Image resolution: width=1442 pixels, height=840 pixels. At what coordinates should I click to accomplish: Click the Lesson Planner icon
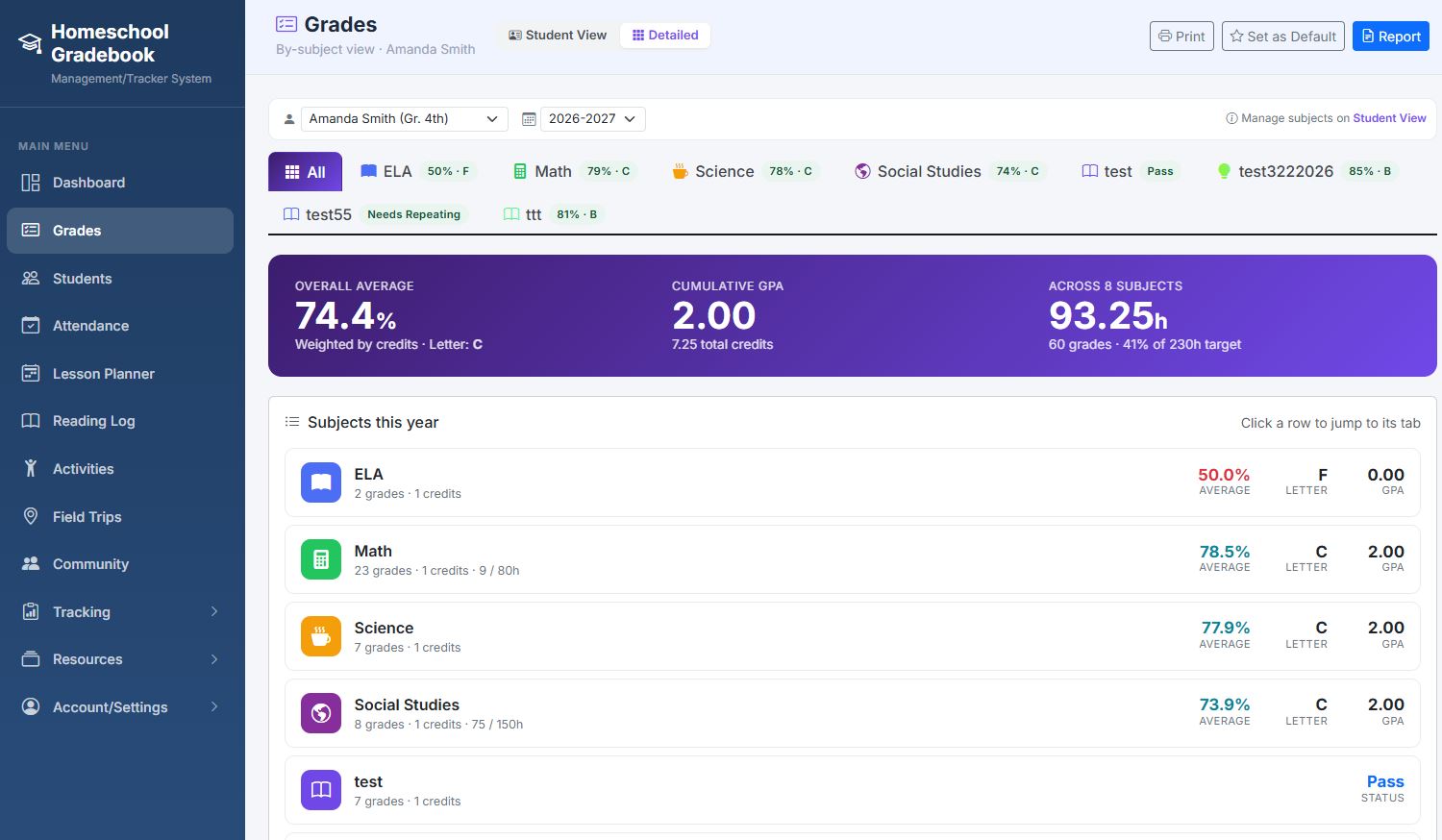point(31,373)
